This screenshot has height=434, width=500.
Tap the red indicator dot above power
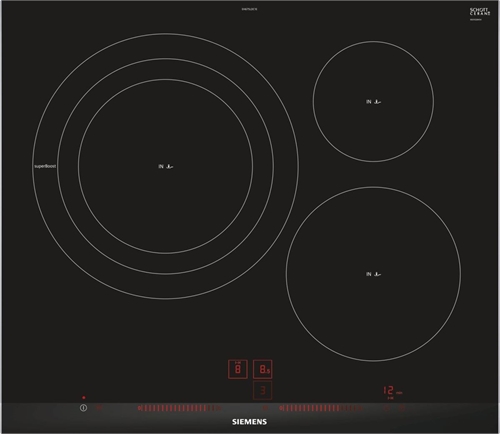(84, 398)
